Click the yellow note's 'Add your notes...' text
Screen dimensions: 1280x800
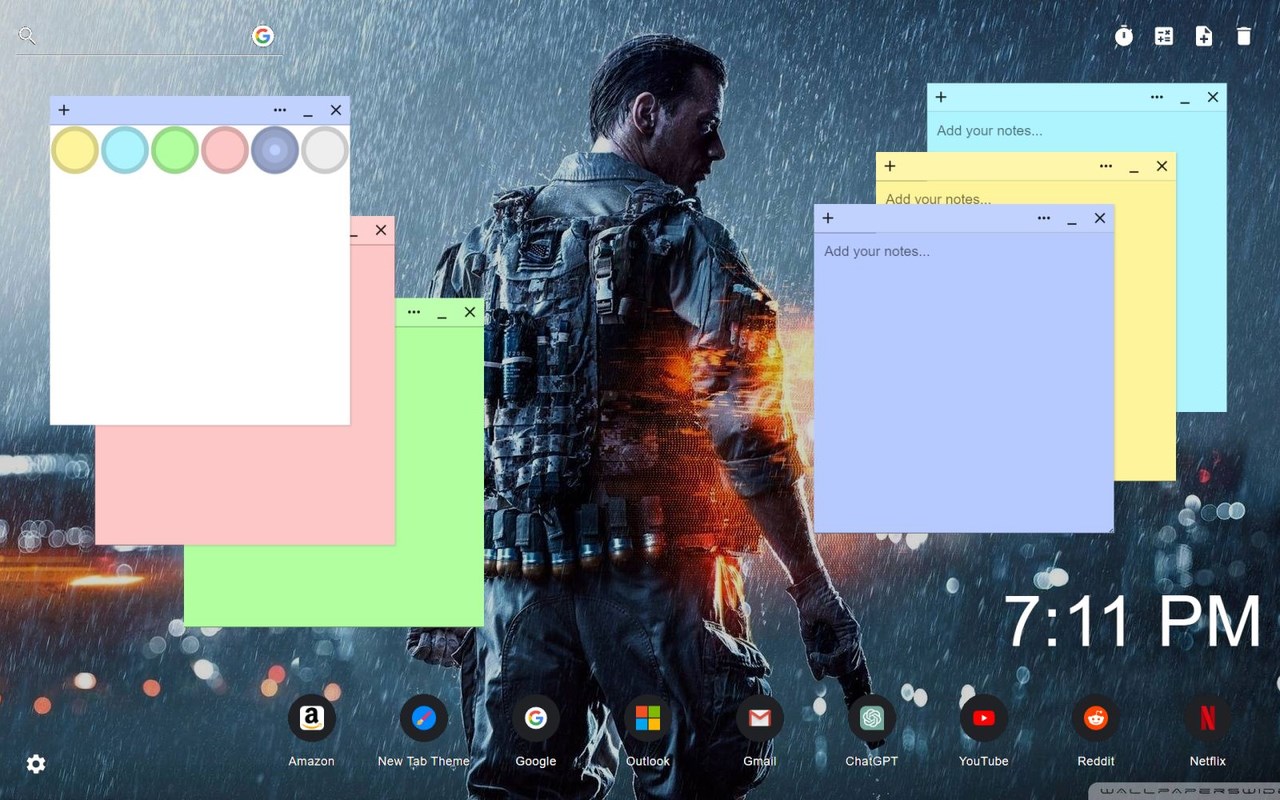coord(938,198)
